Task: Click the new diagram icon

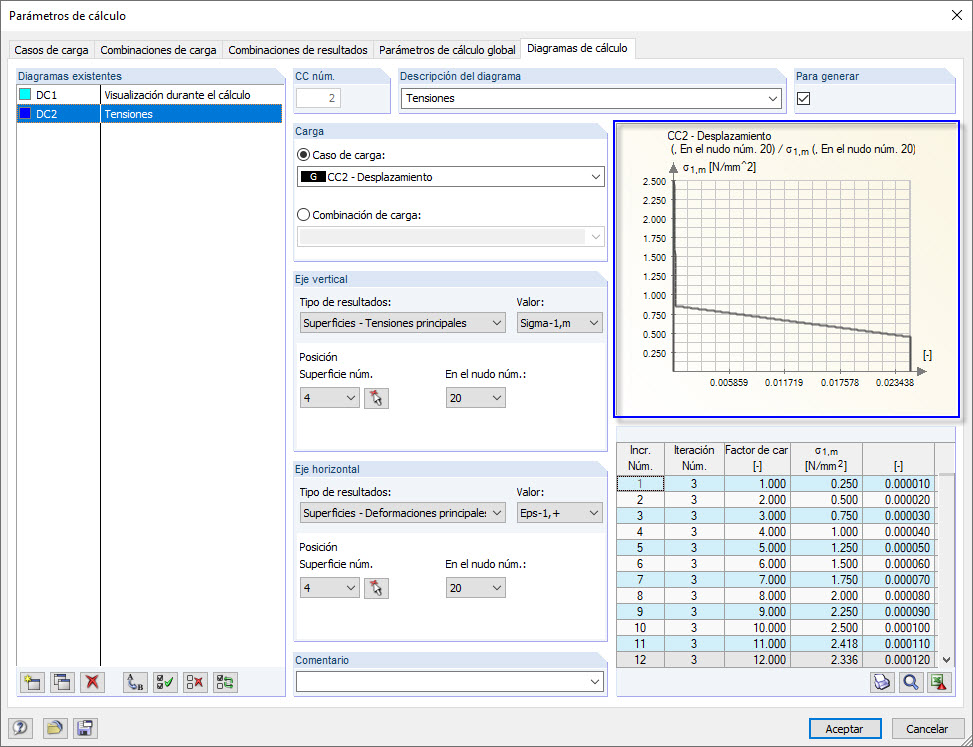Action: (32, 682)
